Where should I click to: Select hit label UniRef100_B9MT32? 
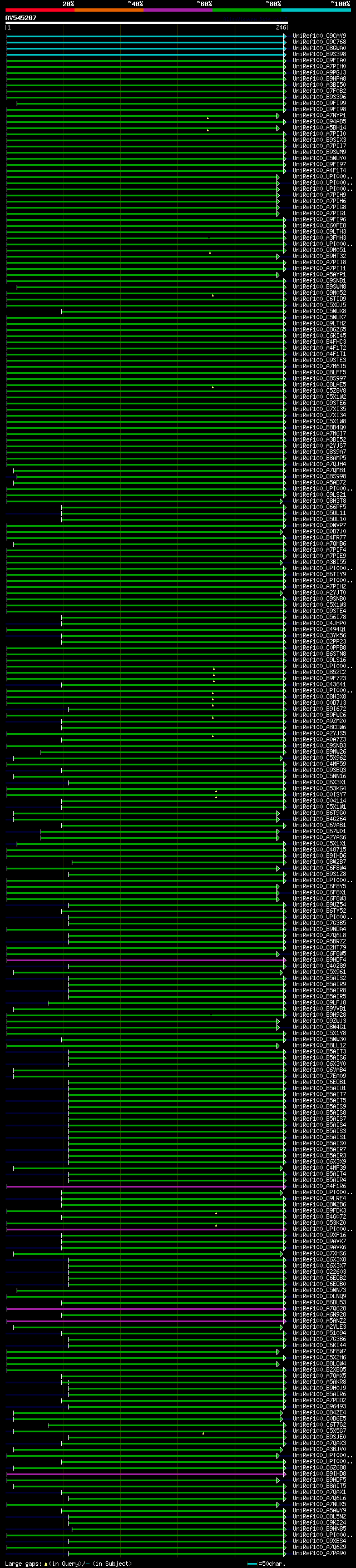click(319, 256)
